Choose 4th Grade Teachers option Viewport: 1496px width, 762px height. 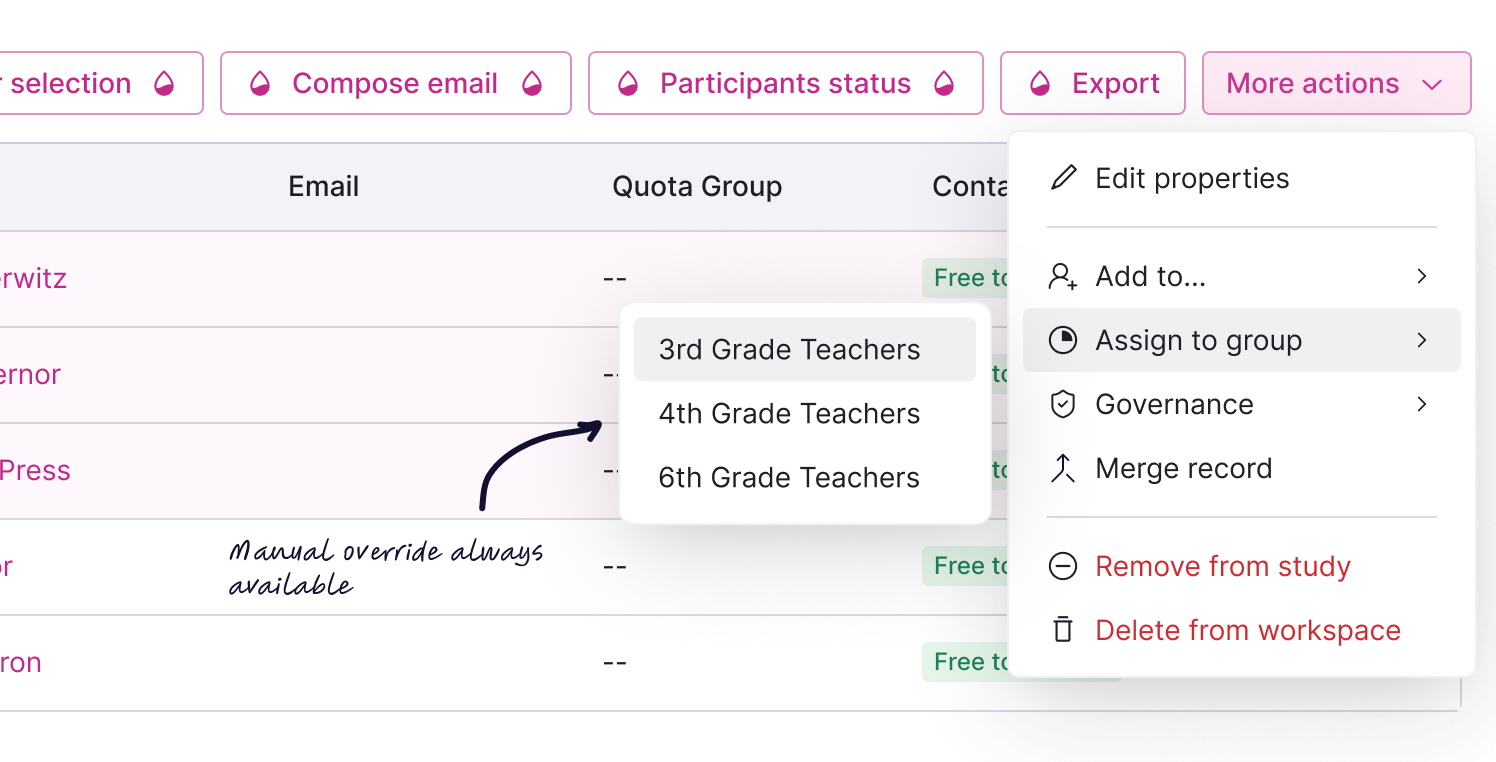point(789,414)
